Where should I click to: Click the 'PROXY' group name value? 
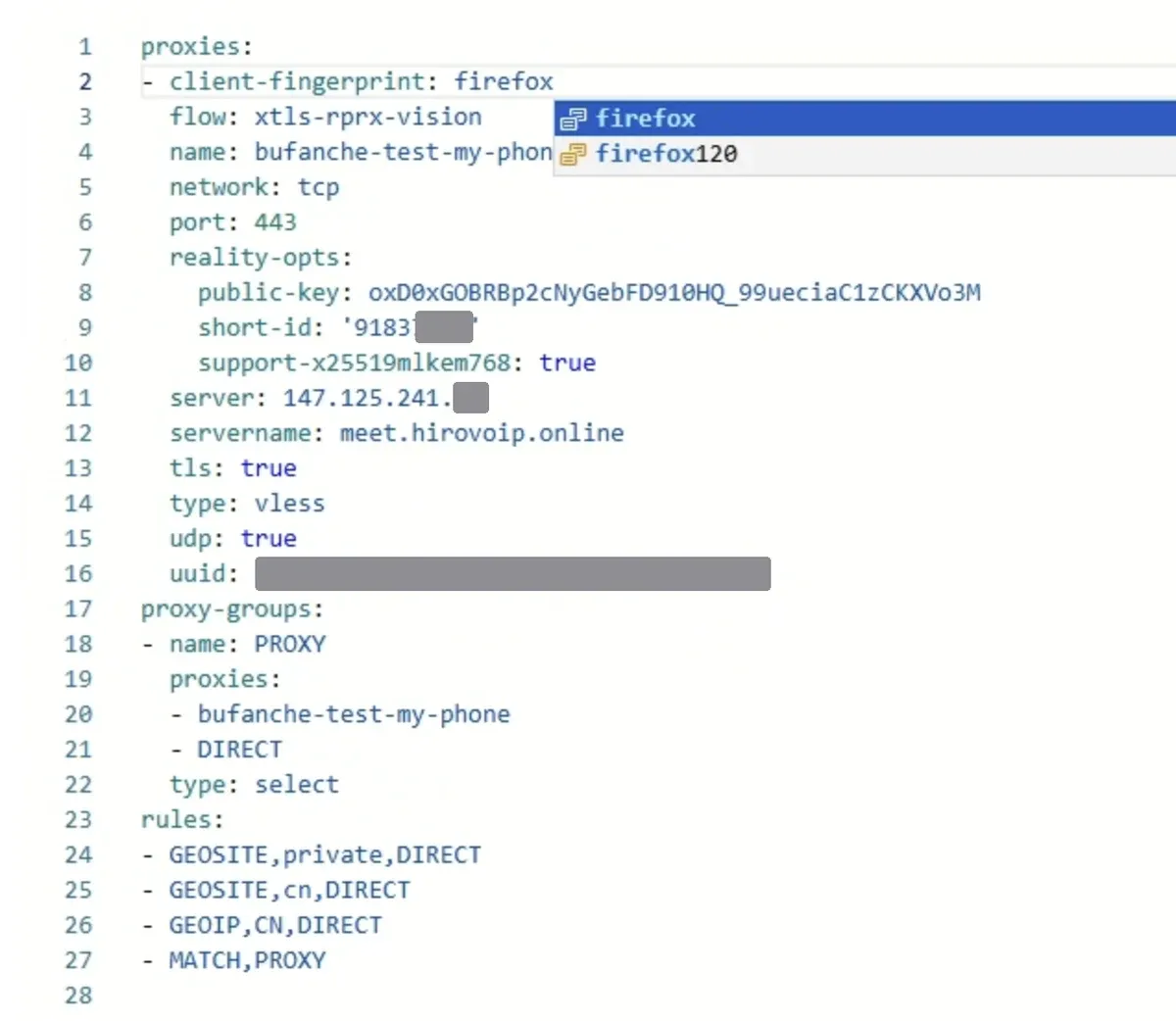tap(290, 644)
